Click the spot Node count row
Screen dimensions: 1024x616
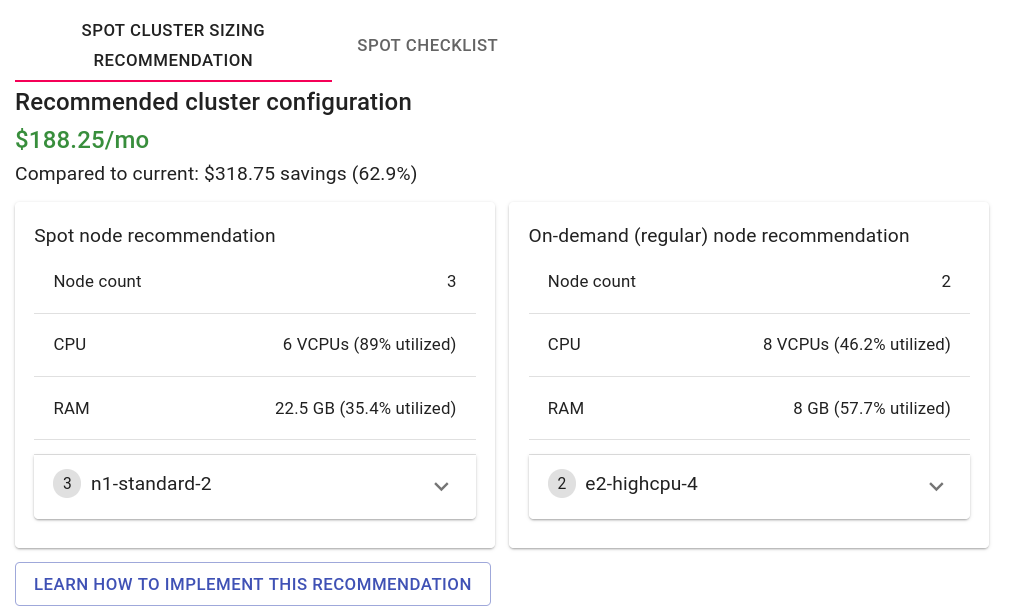(255, 281)
